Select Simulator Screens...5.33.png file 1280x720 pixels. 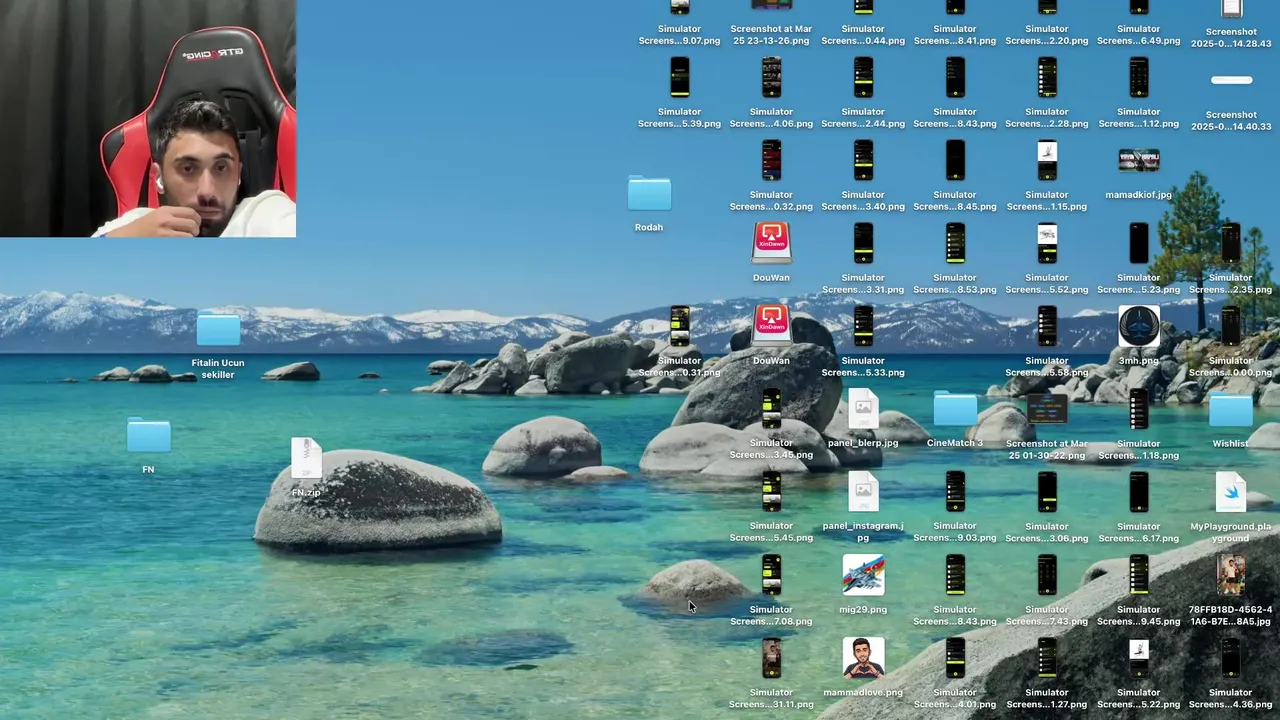click(863, 326)
